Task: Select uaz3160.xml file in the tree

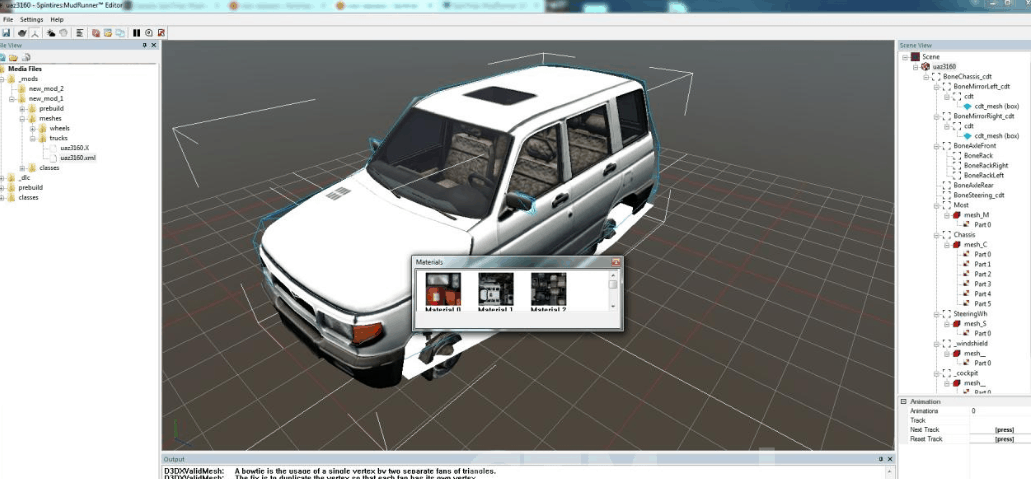Action: (x=77, y=157)
